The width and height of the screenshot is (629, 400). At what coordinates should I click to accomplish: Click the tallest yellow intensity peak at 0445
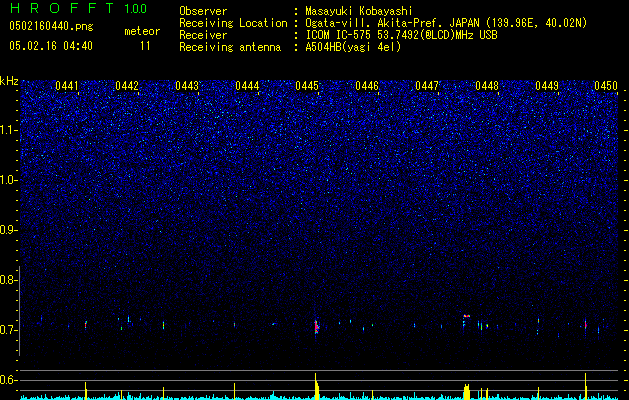click(x=316, y=386)
